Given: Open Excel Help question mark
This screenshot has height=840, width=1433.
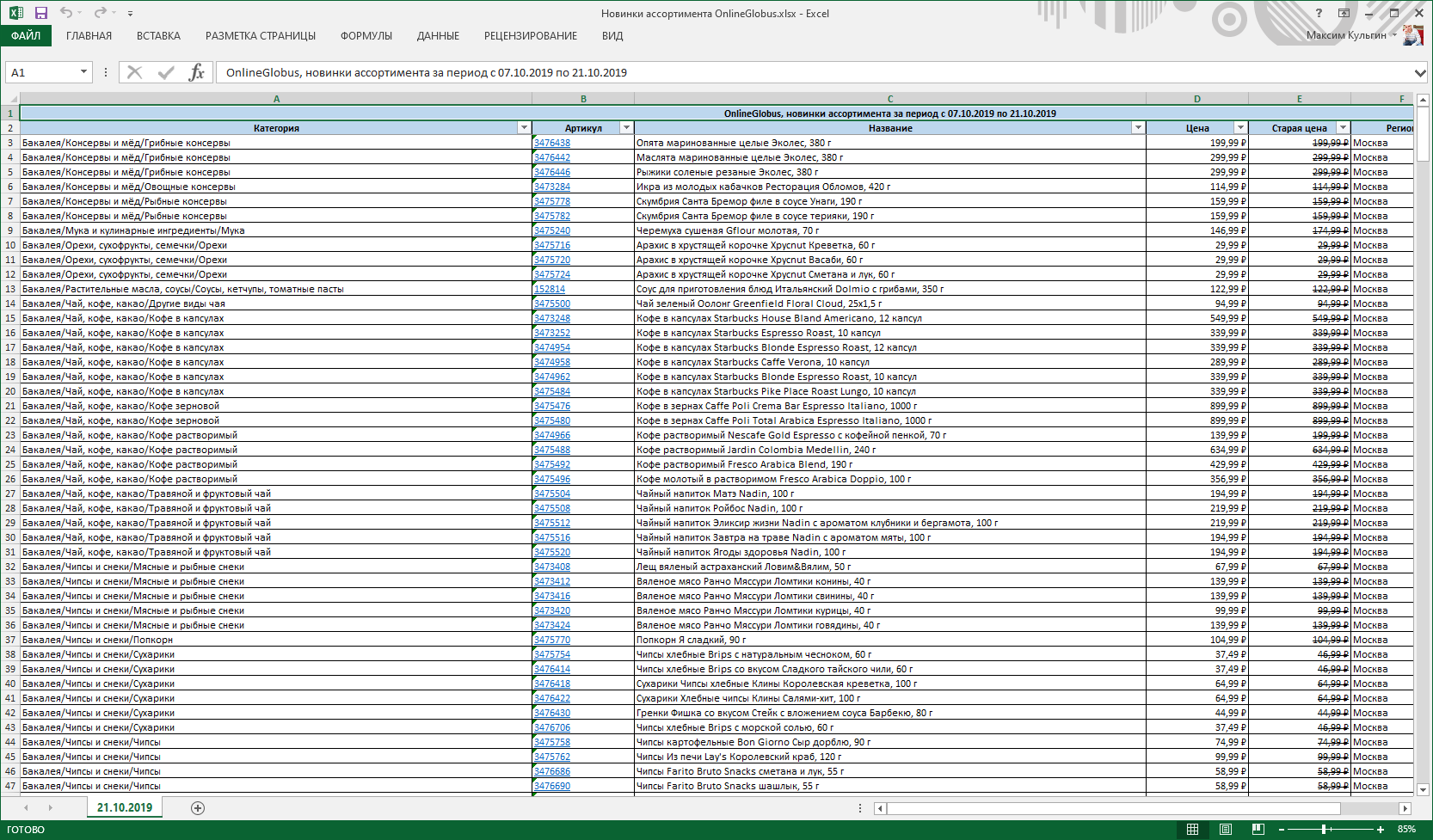Looking at the screenshot, I should 1319,13.
